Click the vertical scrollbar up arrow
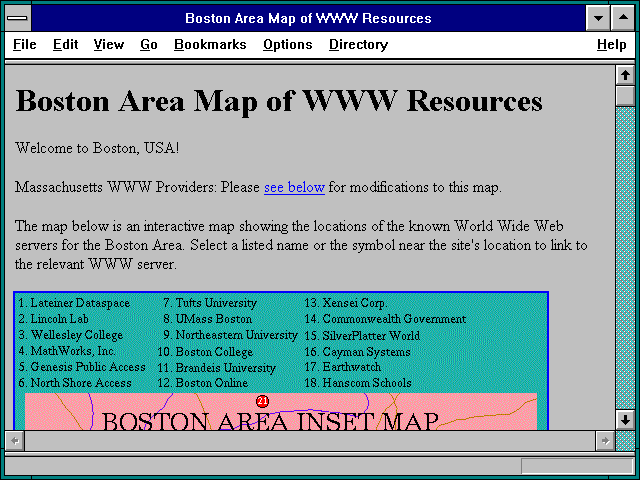The width and height of the screenshot is (640, 480). pyautogui.click(x=625, y=75)
